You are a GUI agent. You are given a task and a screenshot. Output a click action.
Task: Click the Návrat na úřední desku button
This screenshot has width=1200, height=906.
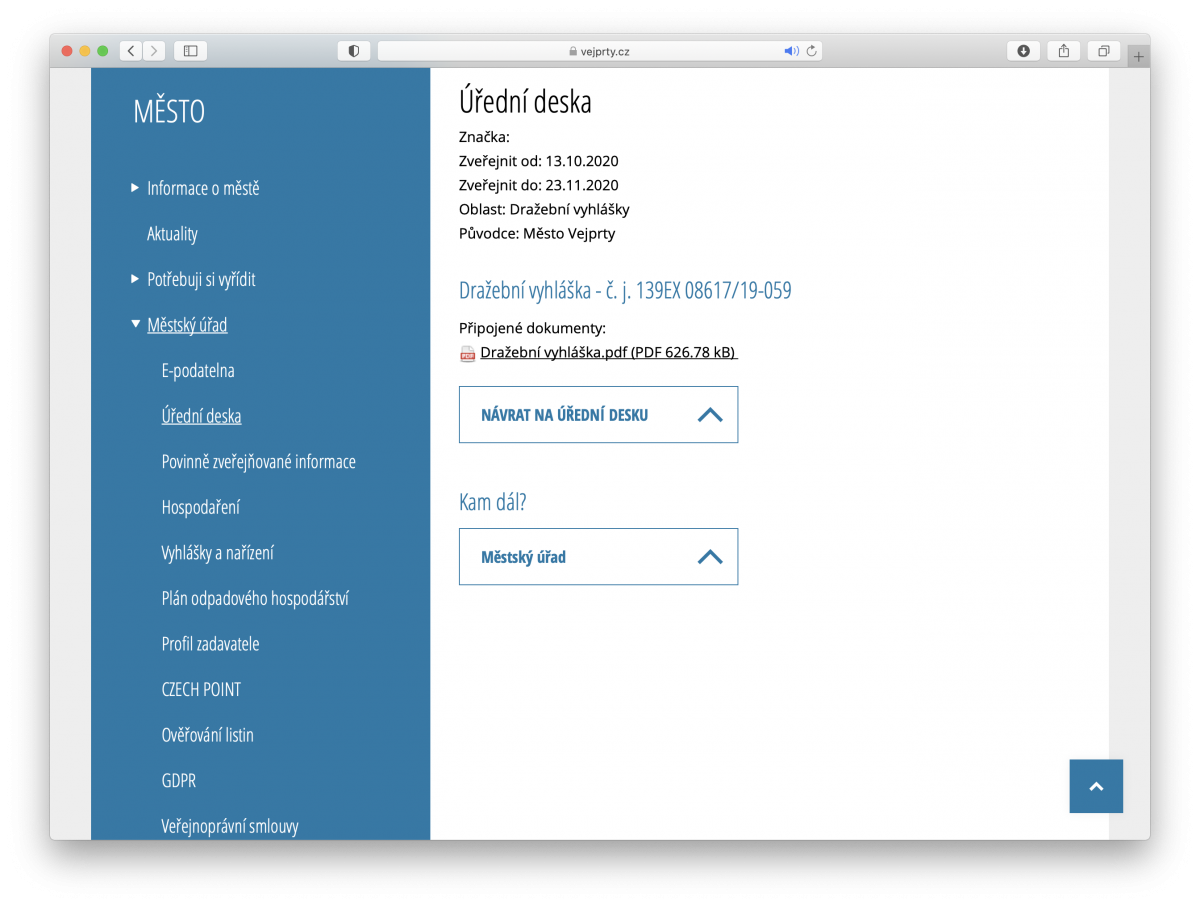[x=598, y=415]
